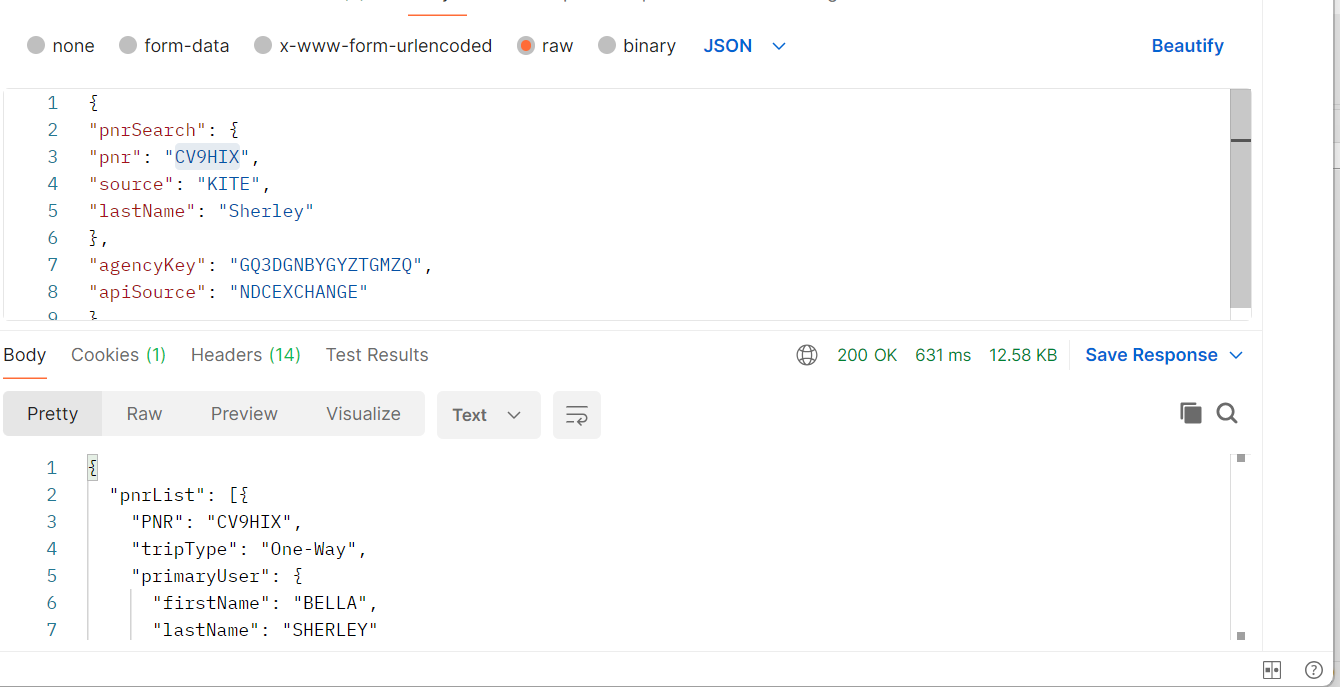Expand the Text response format dropdown
The image size is (1340, 687).
click(488, 415)
